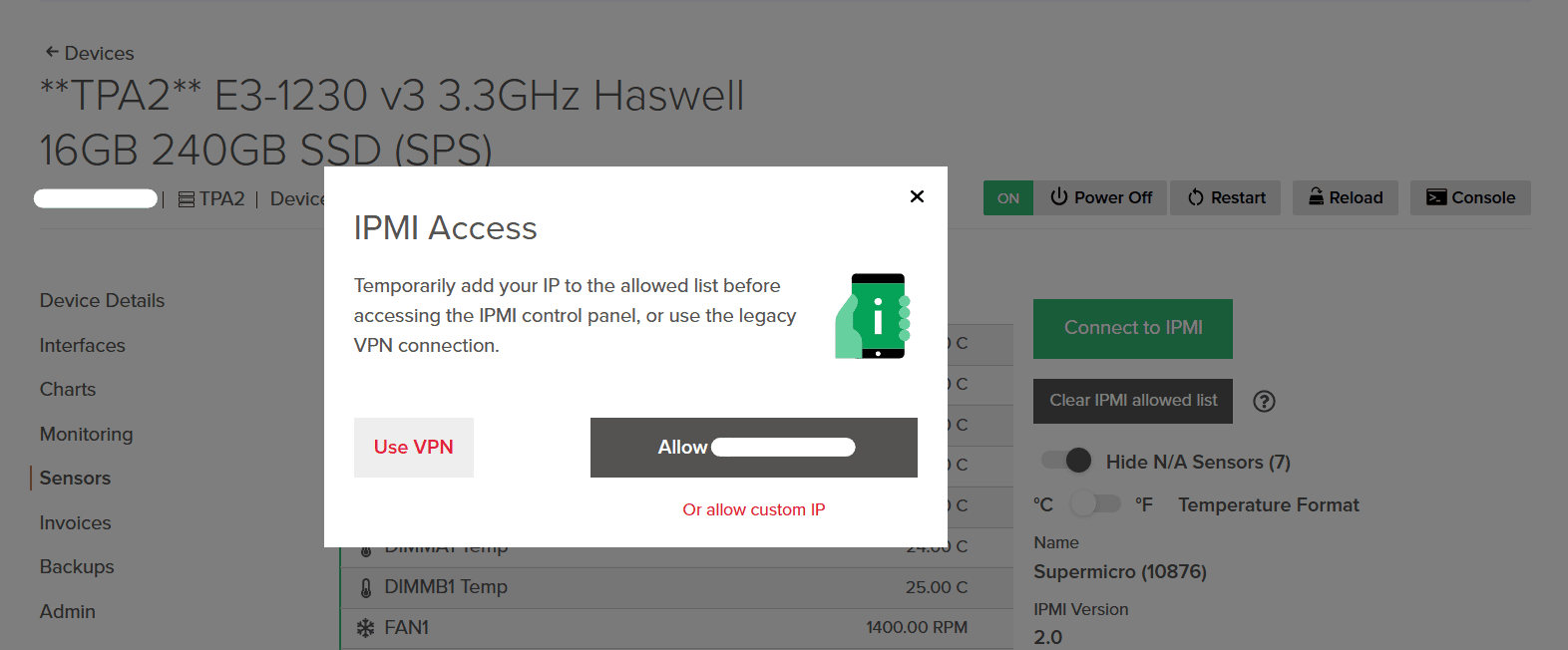This screenshot has width=1568, height=650.
Task: Open the Interfaces sidebar item
Action: pos(83,345)
